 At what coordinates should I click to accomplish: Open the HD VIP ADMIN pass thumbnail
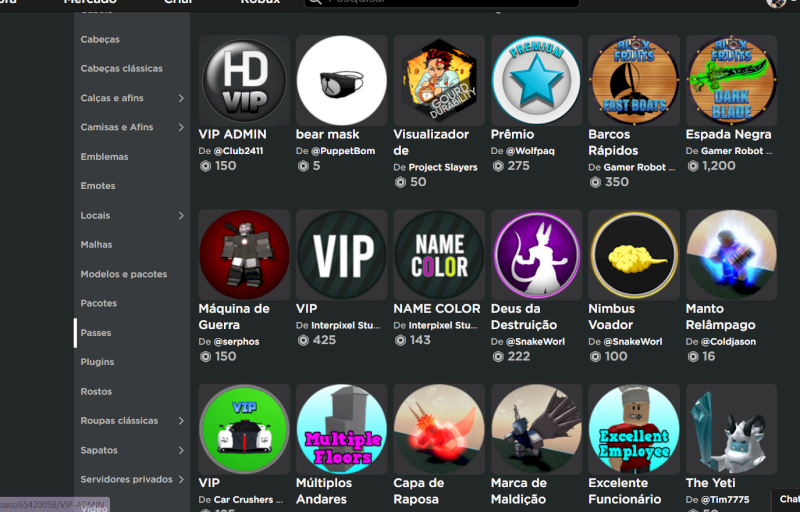244,81
